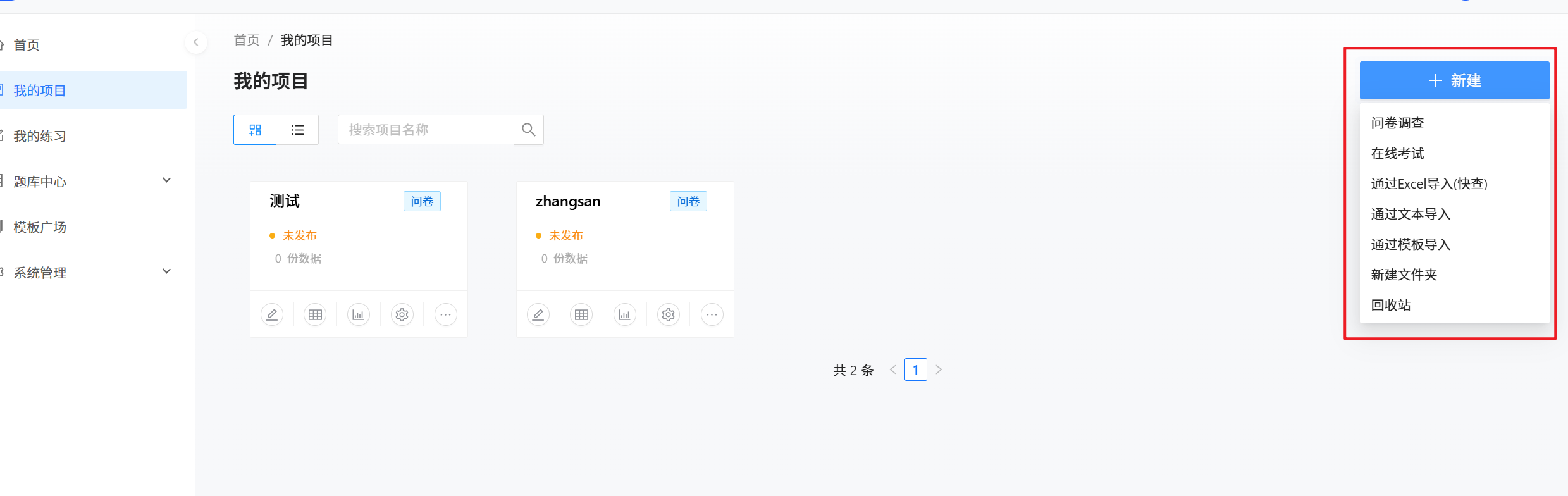The image size is (1568, 496).
Task: Choose 通过文本导入 option
Action: [1455, 214]
